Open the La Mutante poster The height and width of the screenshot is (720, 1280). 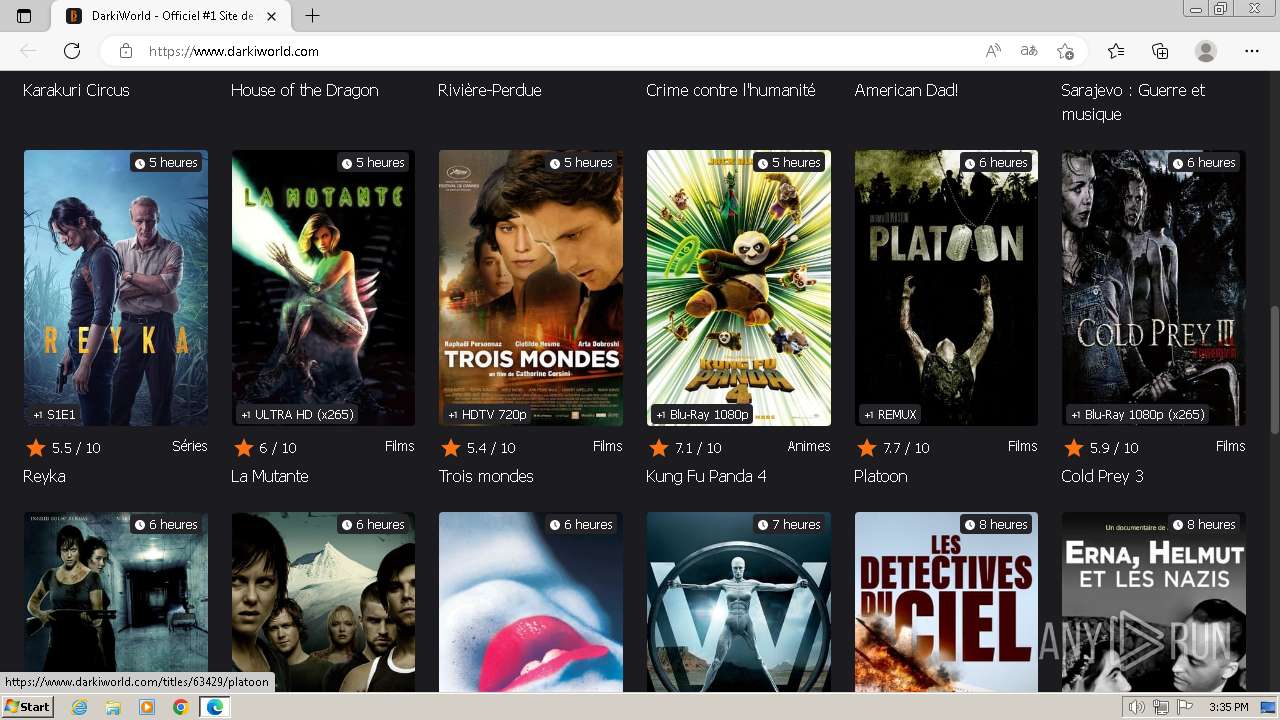(x=323, y=288)
